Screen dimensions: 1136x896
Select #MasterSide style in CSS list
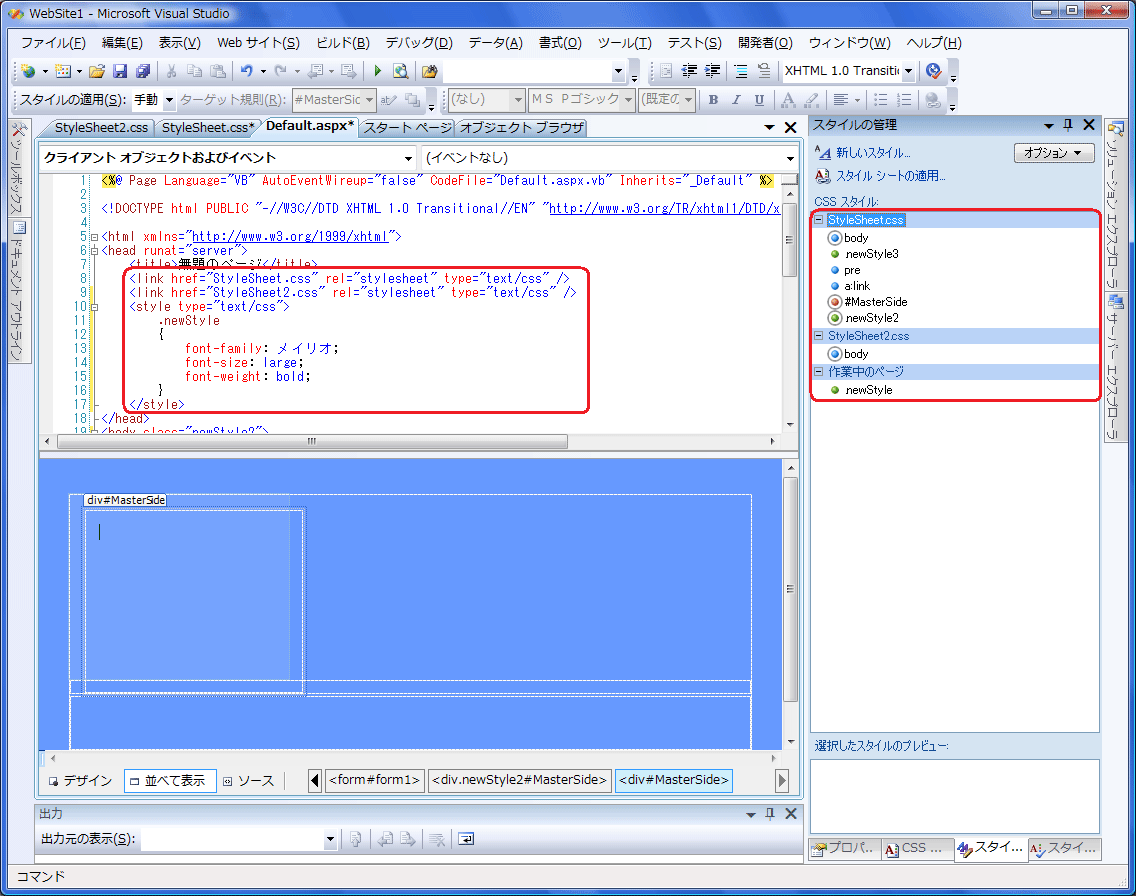point(875,301)
